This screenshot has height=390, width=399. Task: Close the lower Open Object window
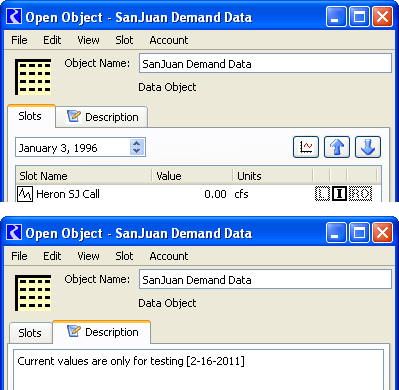[x=382, y=233]
